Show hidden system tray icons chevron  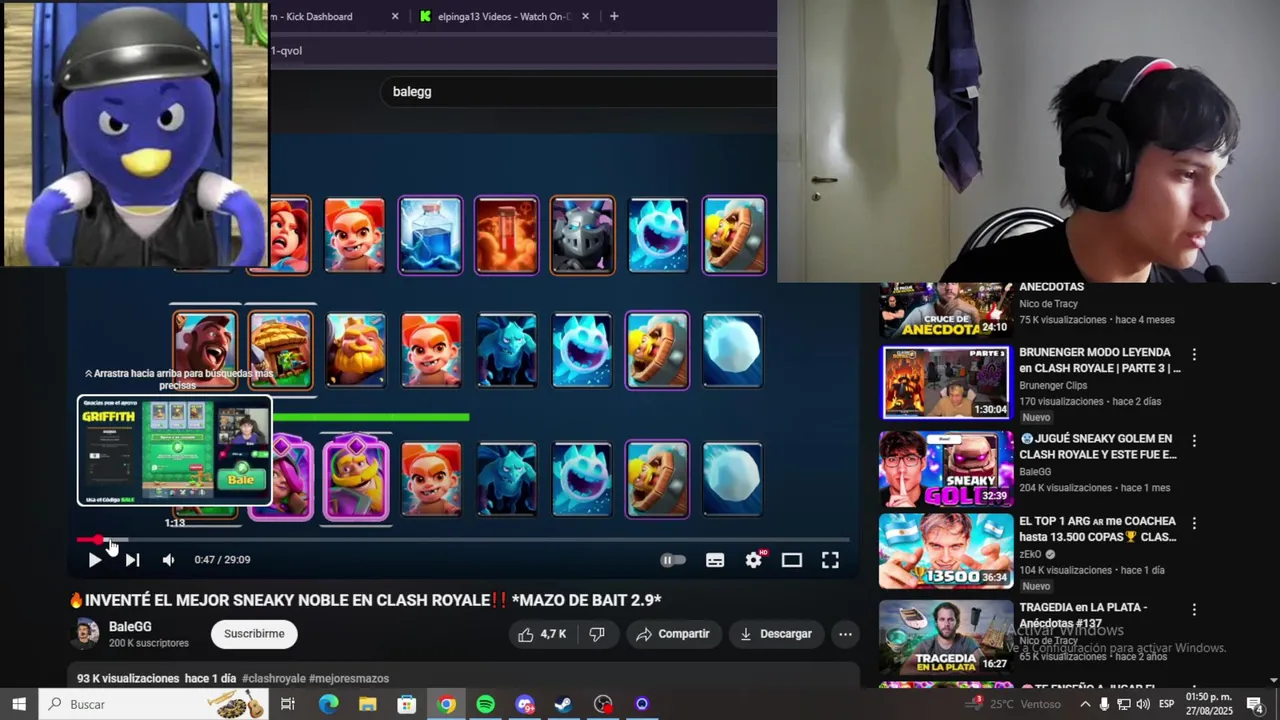click(x=1085, y=704)
